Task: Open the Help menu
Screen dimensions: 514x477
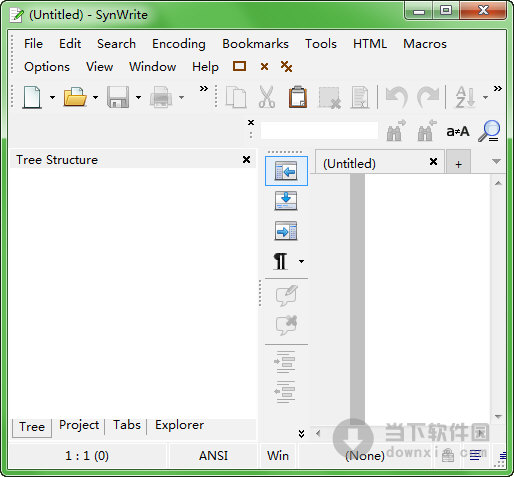Action: (x=205, y=67)
